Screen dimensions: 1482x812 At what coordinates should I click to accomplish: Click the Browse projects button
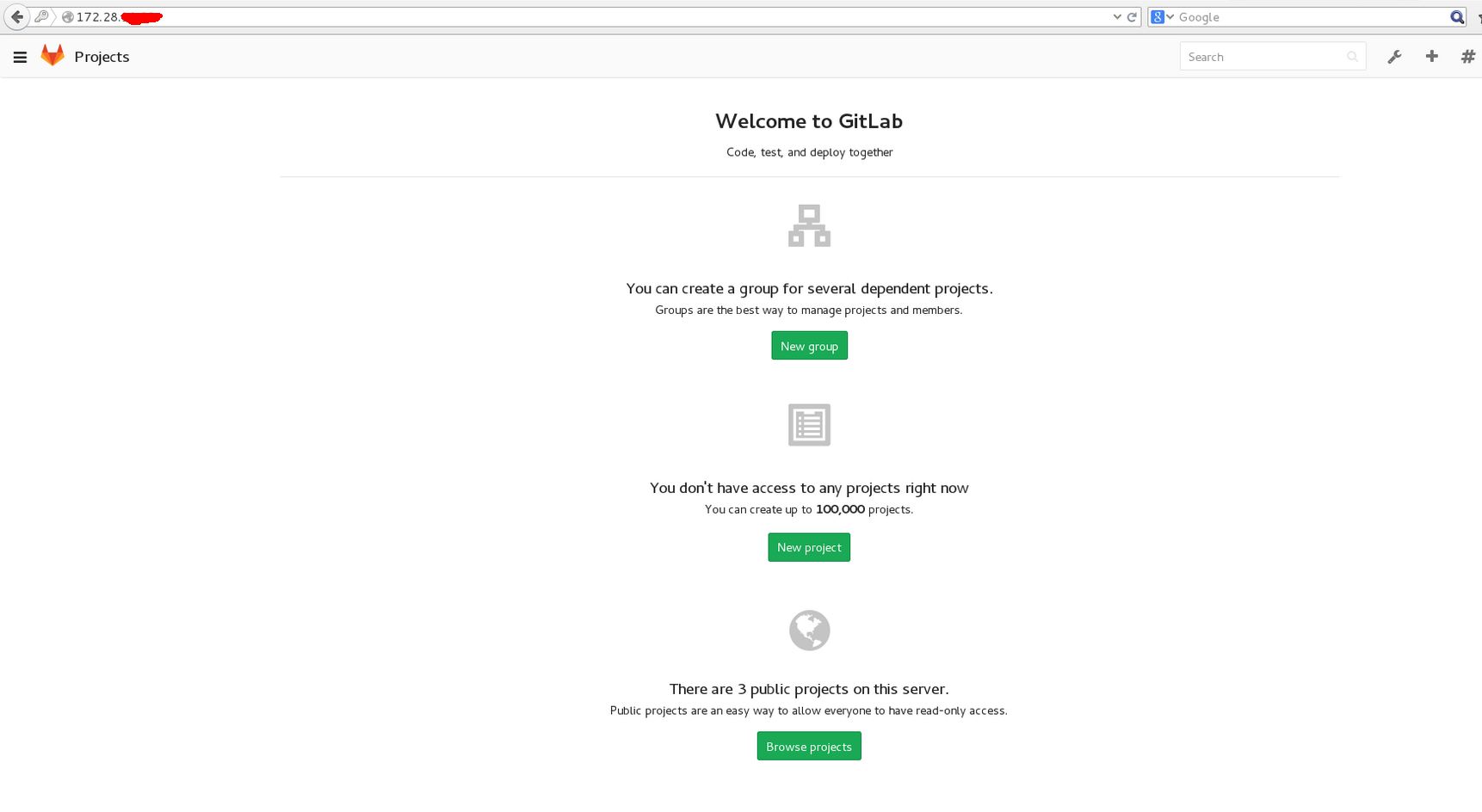809,747
